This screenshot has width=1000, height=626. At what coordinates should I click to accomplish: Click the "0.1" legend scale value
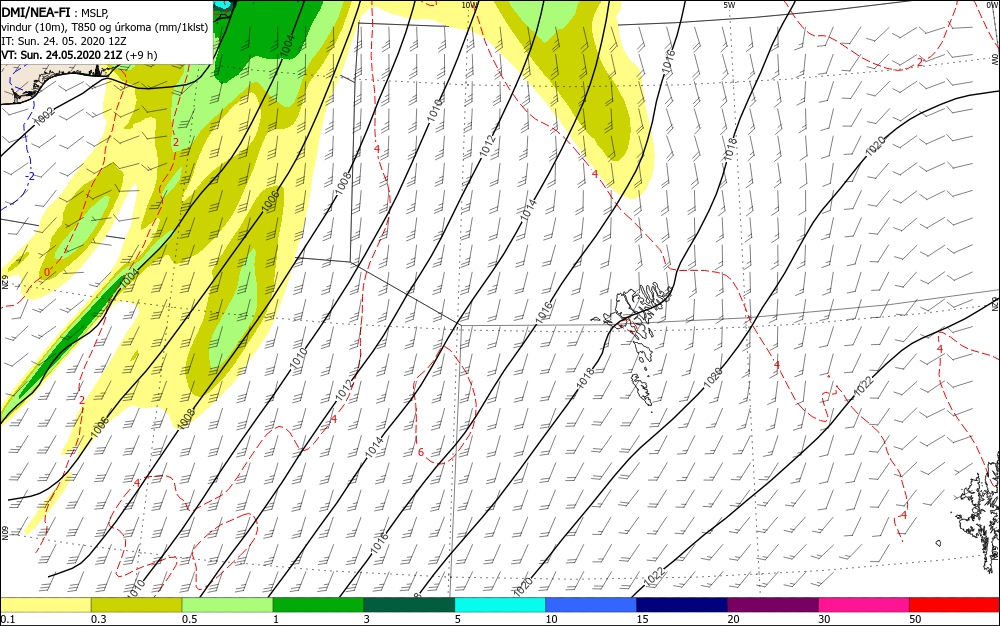8,619
